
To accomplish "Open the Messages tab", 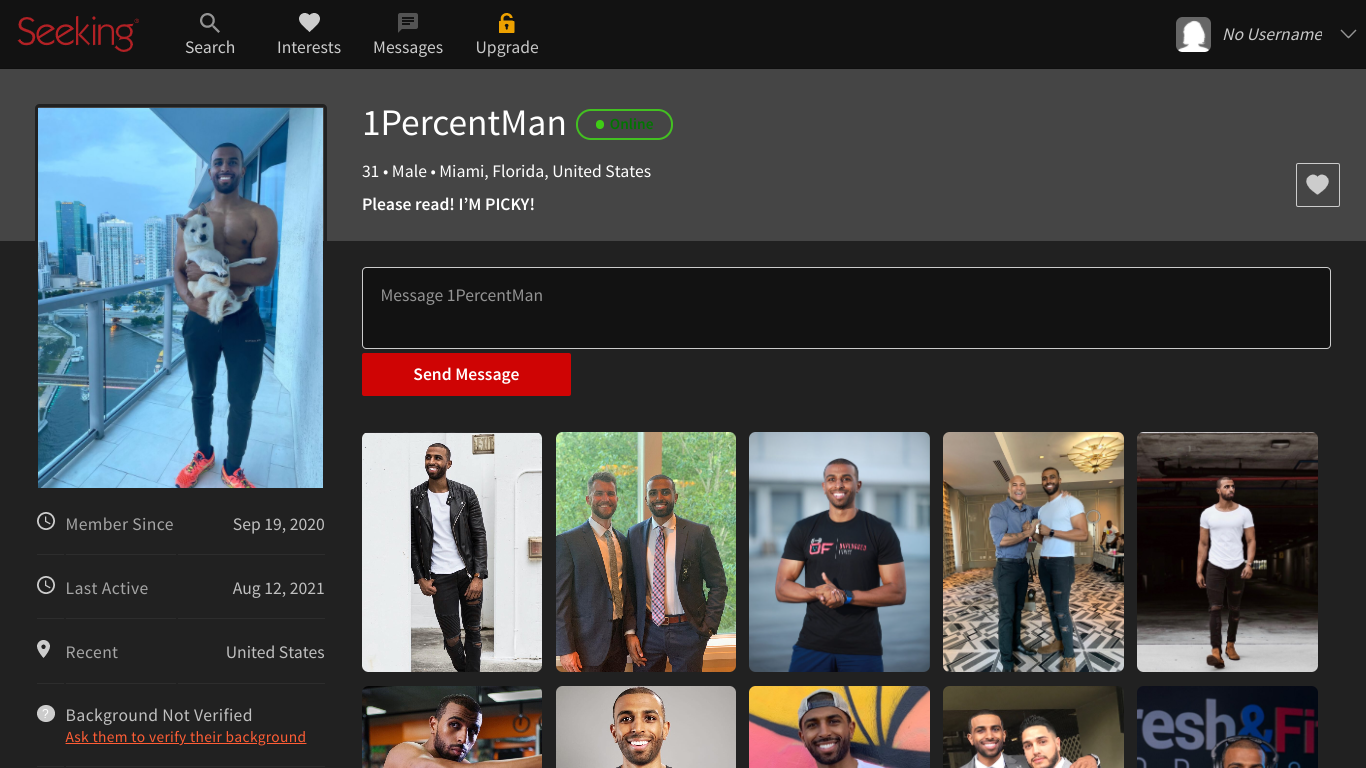I will pyautogui.click(x=408, y=34).
